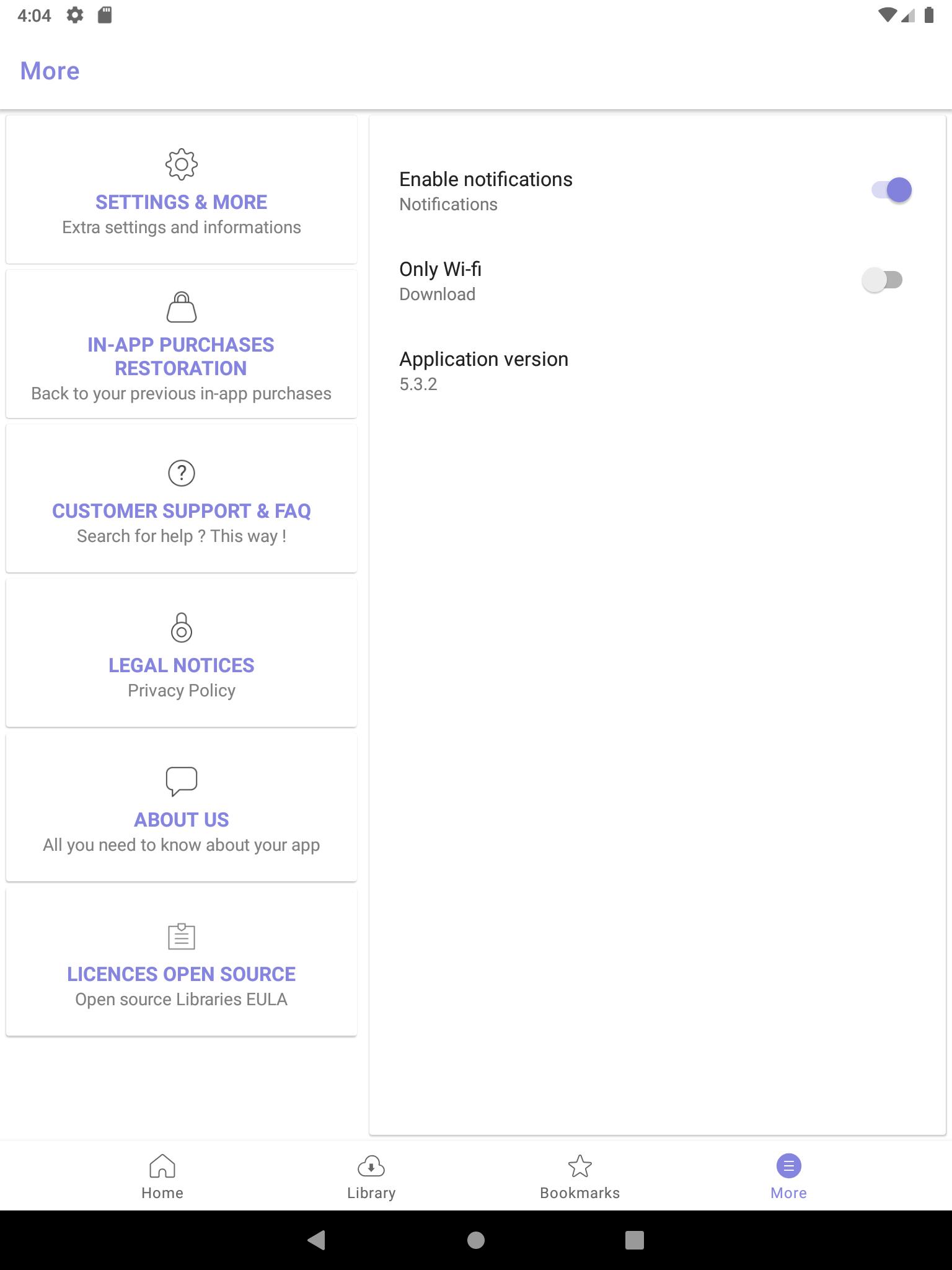Click 'All you need to know about your app'
This screenshot has width=952, height=1270.
click(182, 845)
